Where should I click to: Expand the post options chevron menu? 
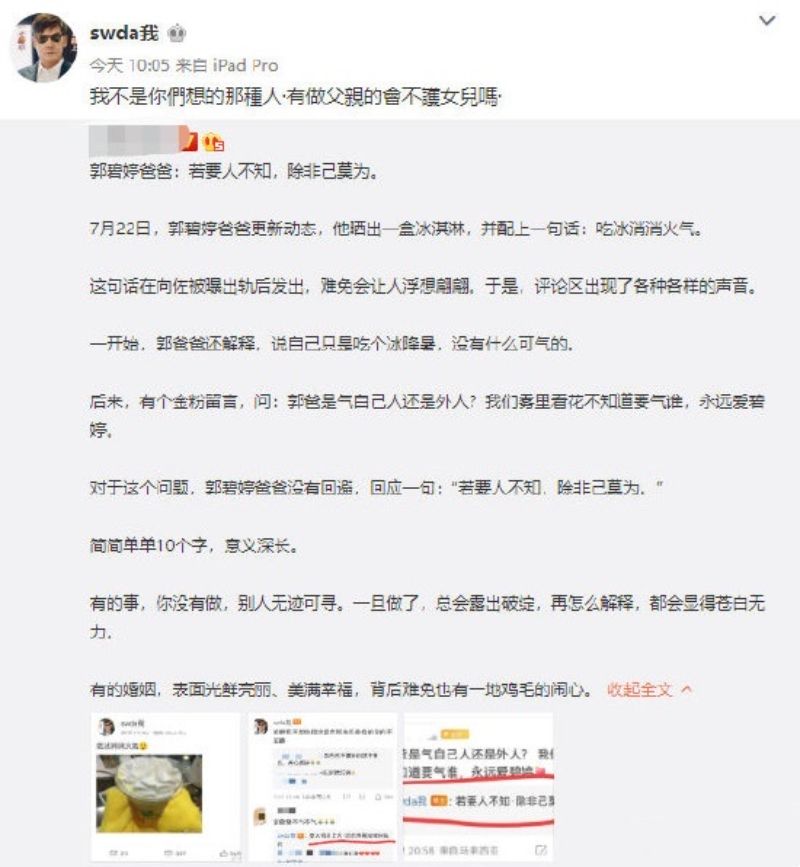point(767,21)
